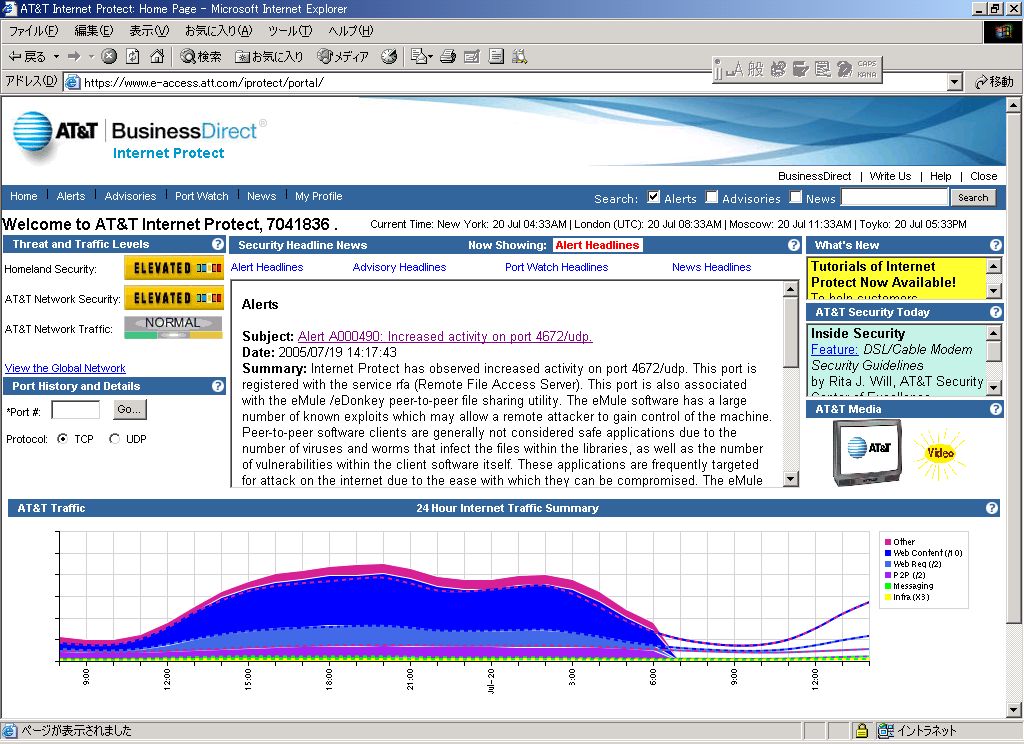Viewport: 1024px width, 744px height.
Task: Enable the Advisories search checkbox
Action: coord(712,197)
